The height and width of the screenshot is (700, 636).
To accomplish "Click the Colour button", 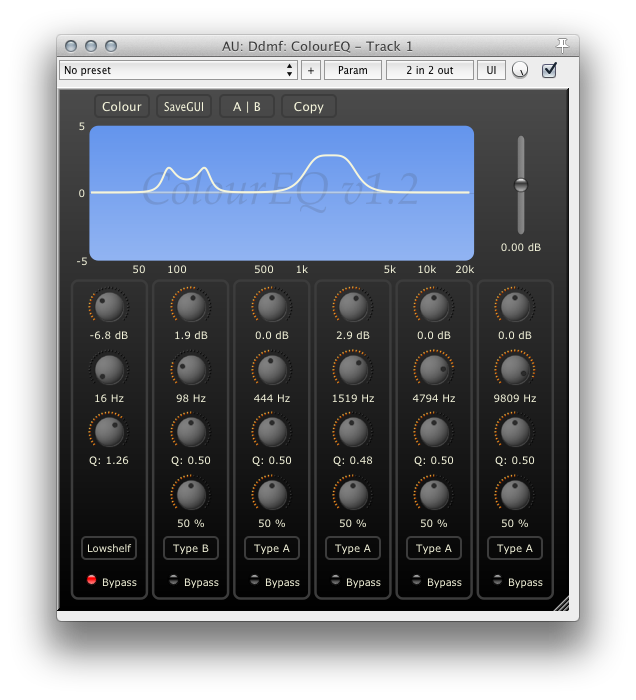I will pos(121,107).
